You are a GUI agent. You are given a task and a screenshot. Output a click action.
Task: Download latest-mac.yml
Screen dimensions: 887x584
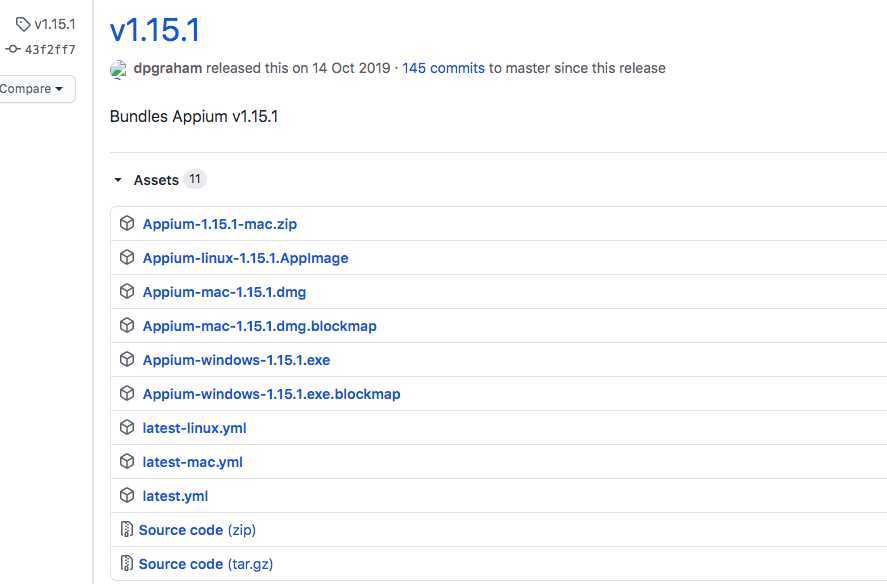192,462
